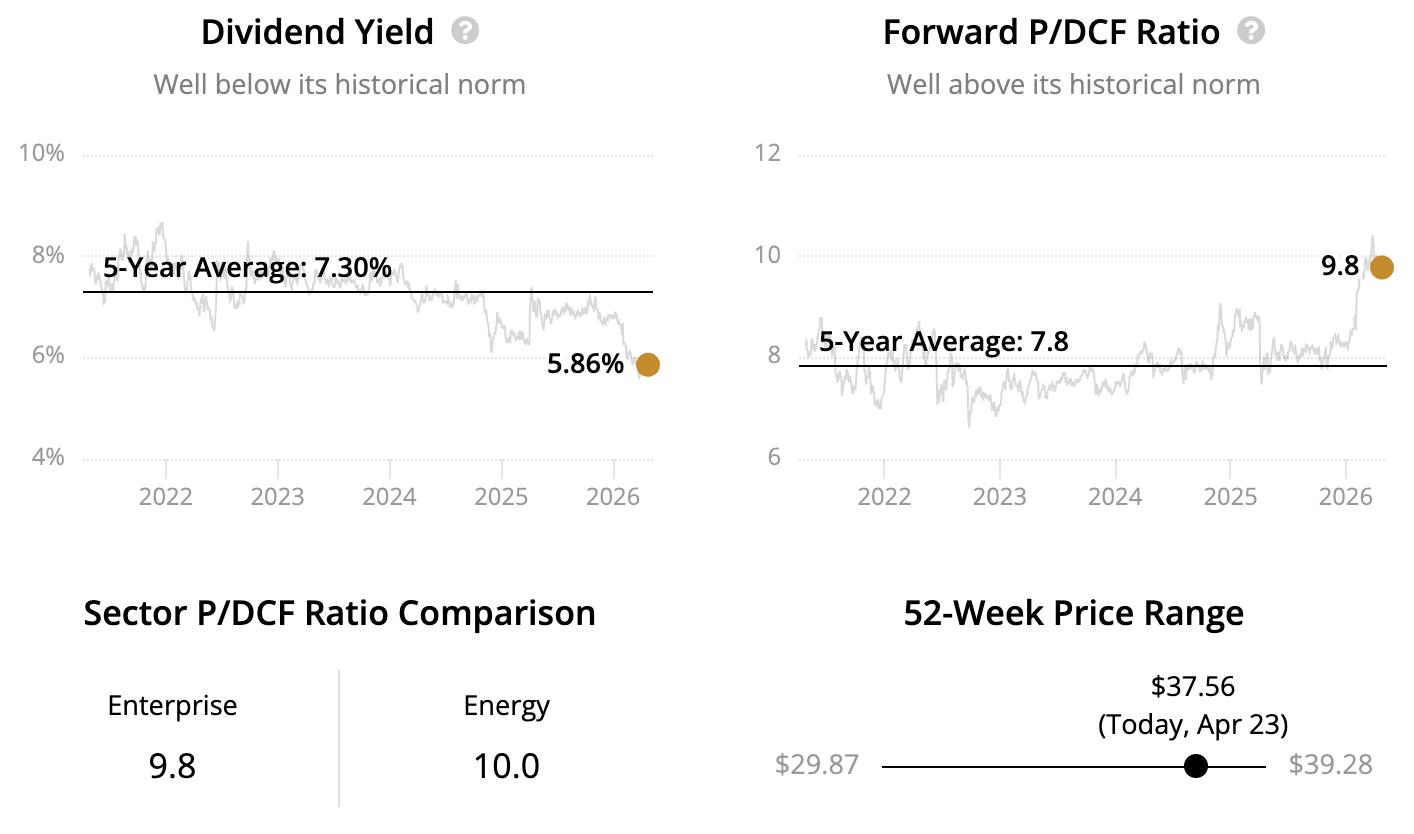Click the Dividend Yield help icon
1414x834 pixels.
click(465, 31)
